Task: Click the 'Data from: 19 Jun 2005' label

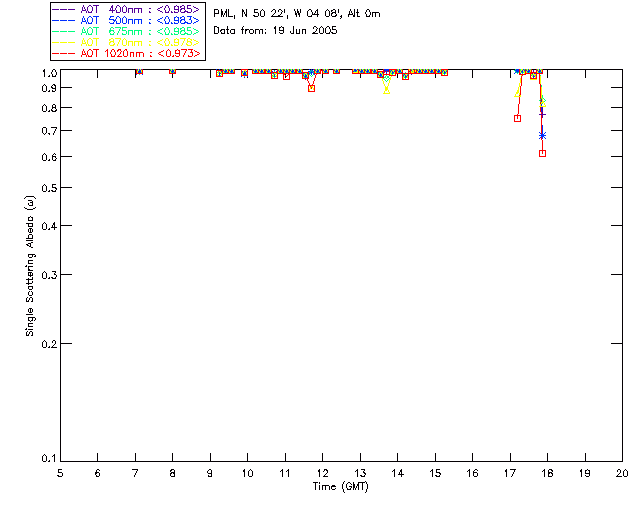Action: pyautogui.click(x=275, y=31)
